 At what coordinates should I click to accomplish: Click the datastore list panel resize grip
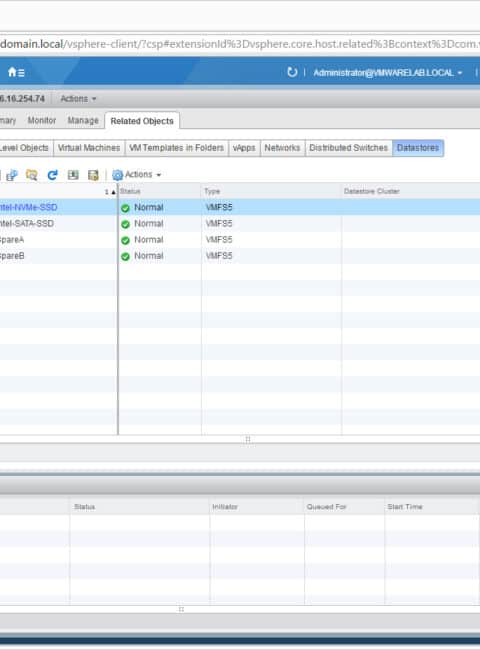point(247,440)
